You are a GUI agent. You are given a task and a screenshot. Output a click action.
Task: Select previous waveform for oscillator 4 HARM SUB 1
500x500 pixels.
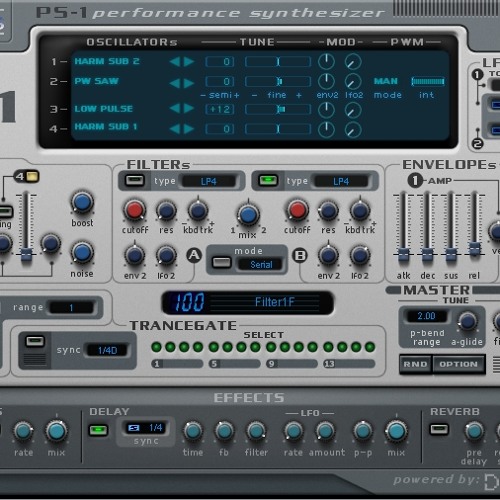tap(175, 129)
